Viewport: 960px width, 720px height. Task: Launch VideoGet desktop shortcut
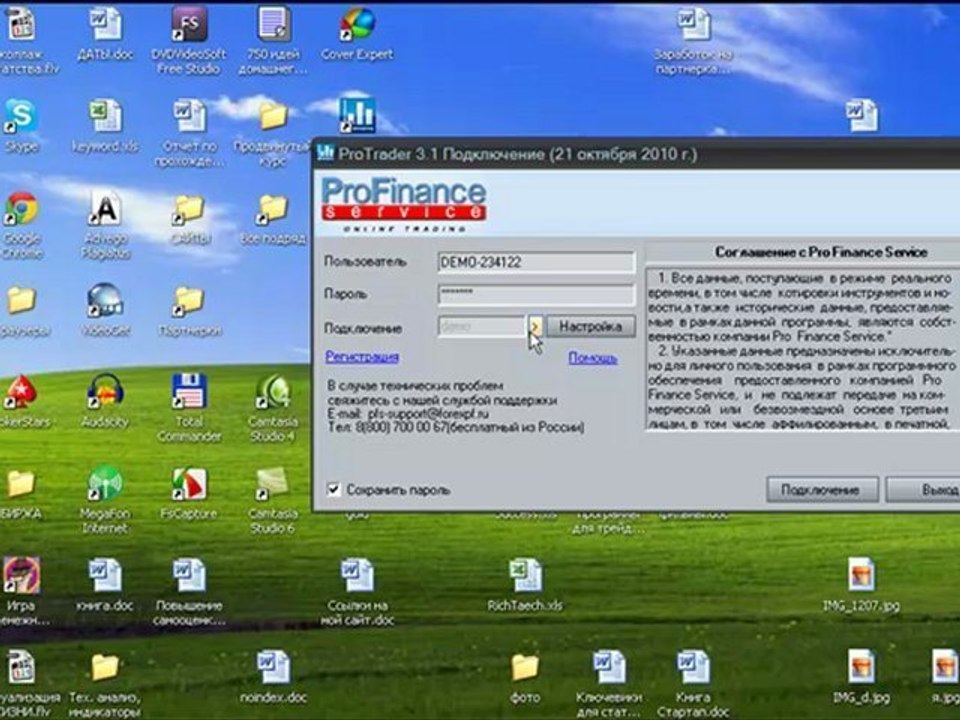pos(105,301)
